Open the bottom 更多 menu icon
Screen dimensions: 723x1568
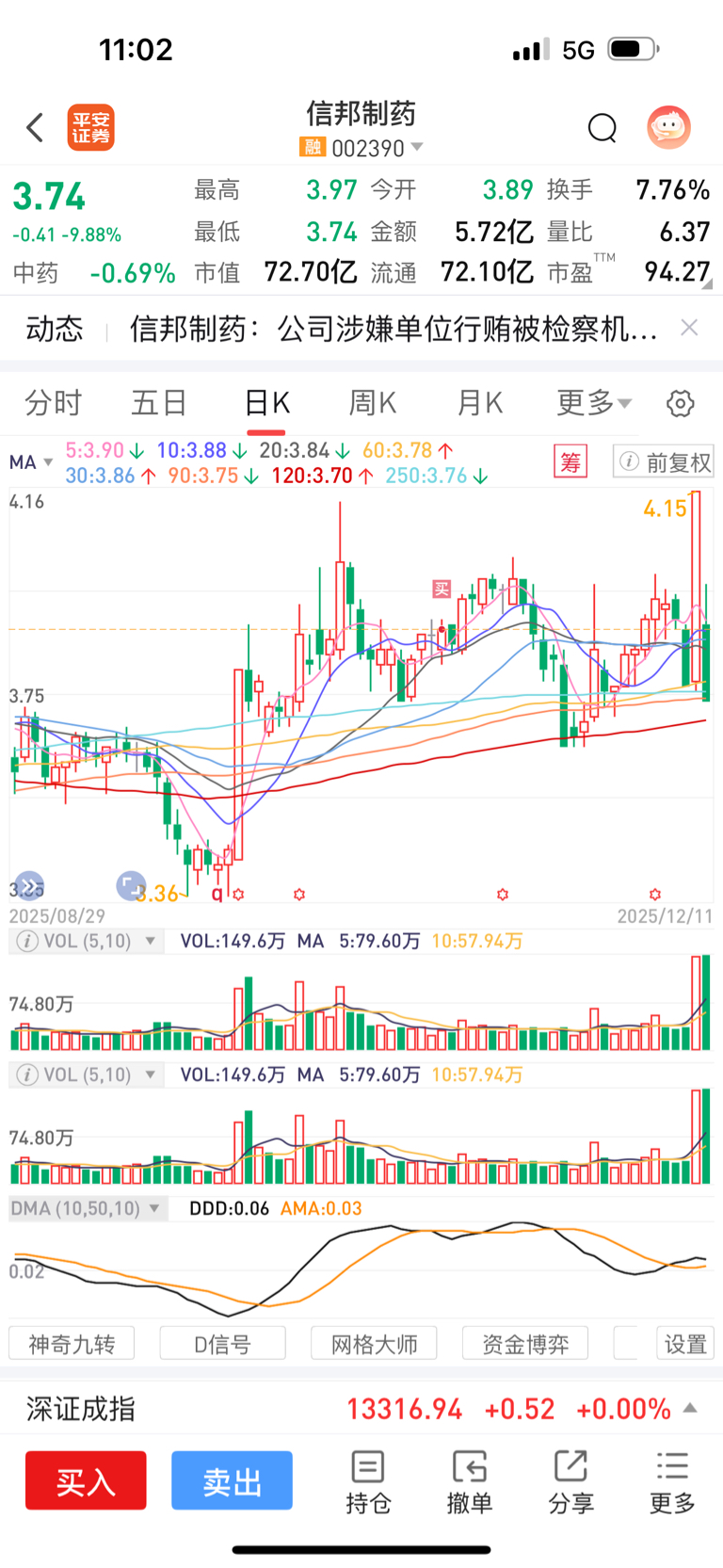pyautogui.click(x=672, y=1482)
